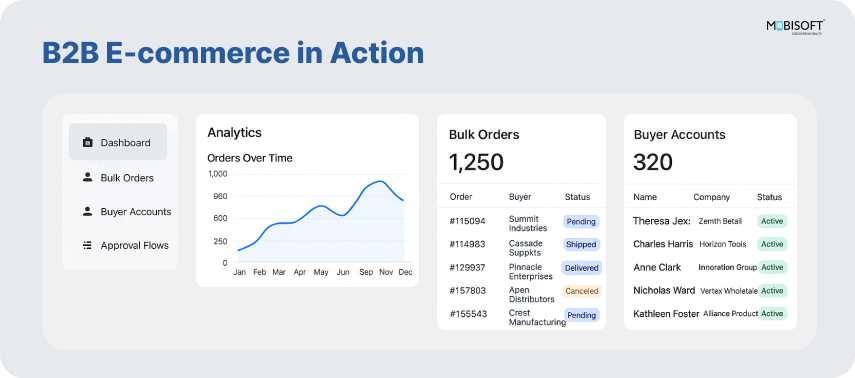Image resolution: width=855 pixels, height=378 pixels.
Task: Click the Pending status for order #155543
Action: click(x=581, y=315)
